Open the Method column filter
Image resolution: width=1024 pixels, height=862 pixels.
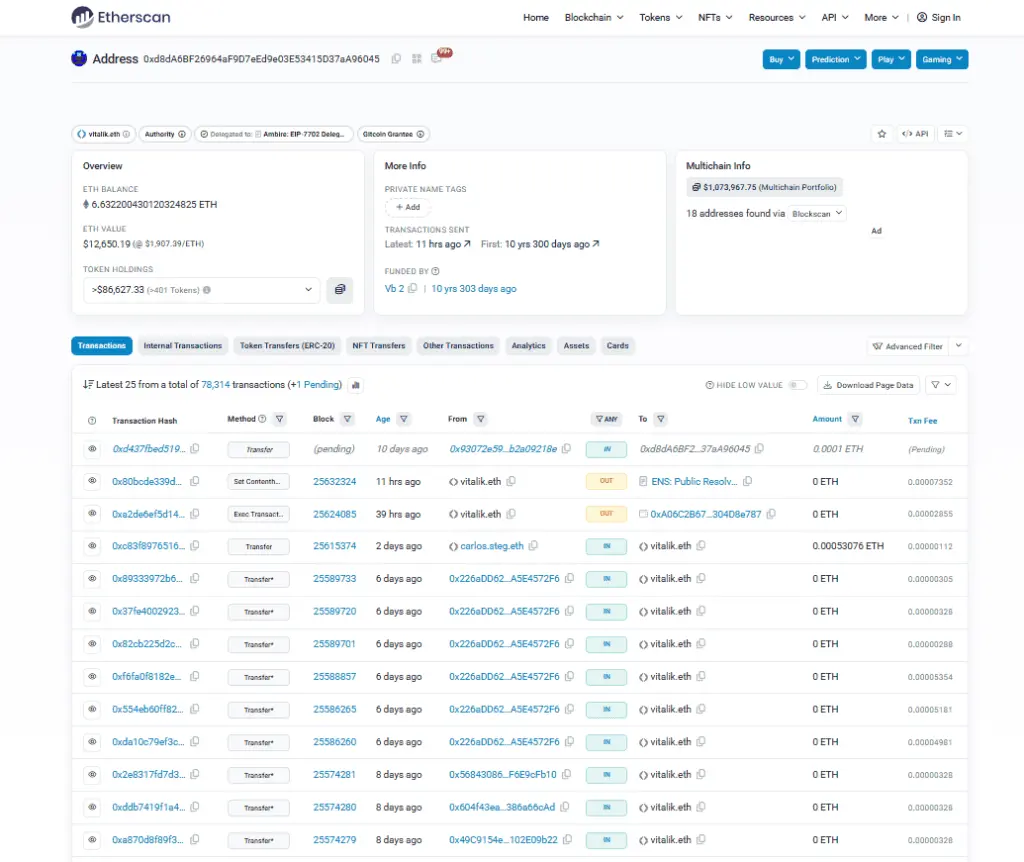pos(280,419)
